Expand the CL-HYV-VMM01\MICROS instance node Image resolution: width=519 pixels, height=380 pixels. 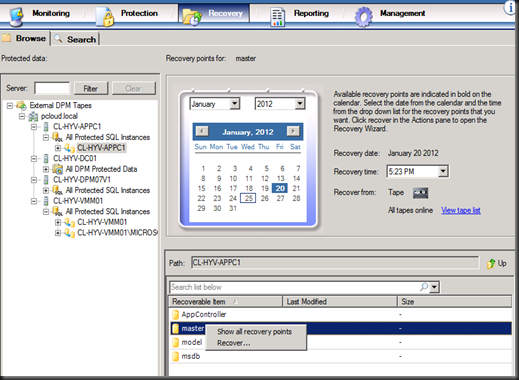tap(58, 233)
